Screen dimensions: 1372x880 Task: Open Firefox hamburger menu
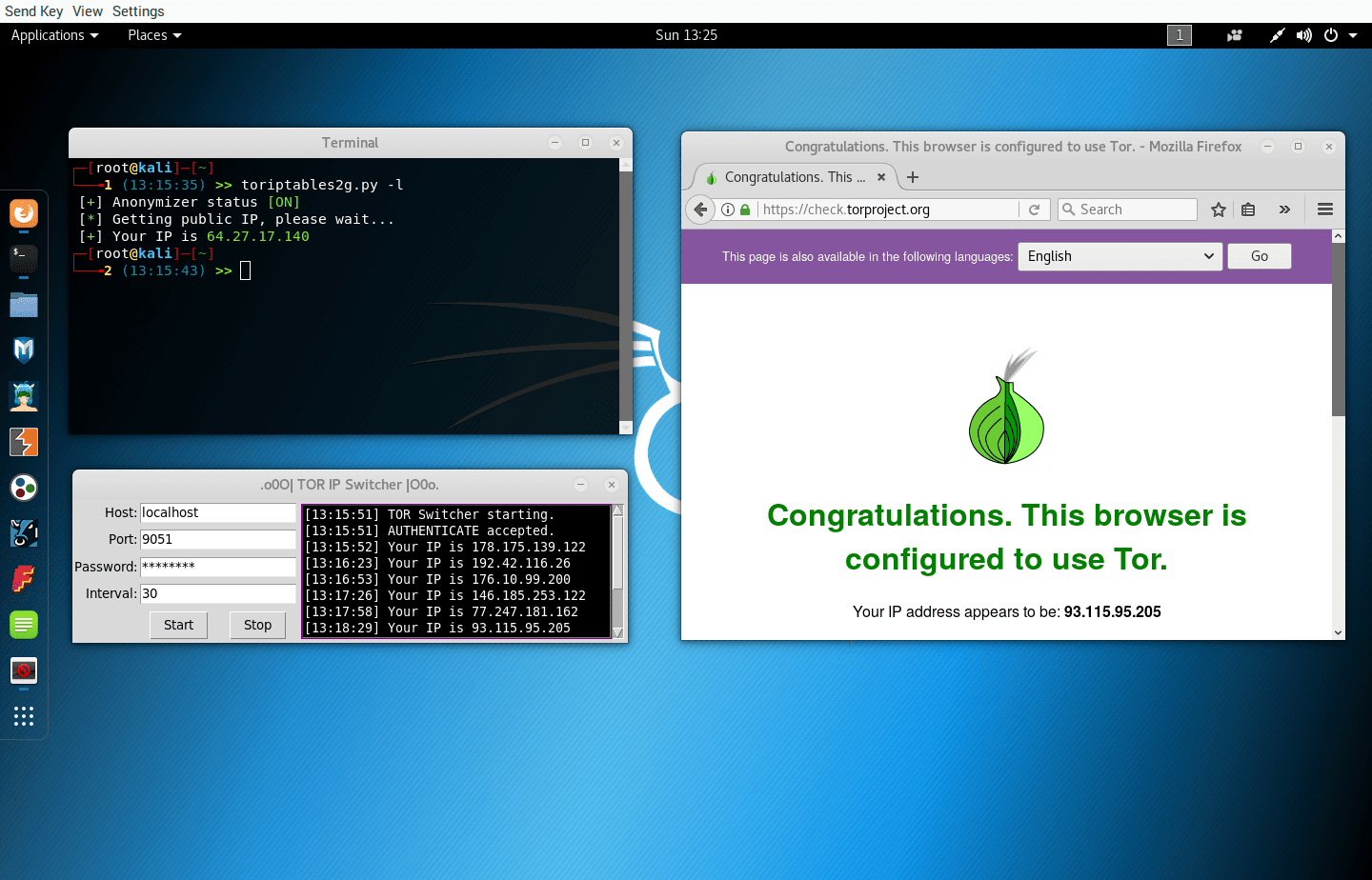1325,210
